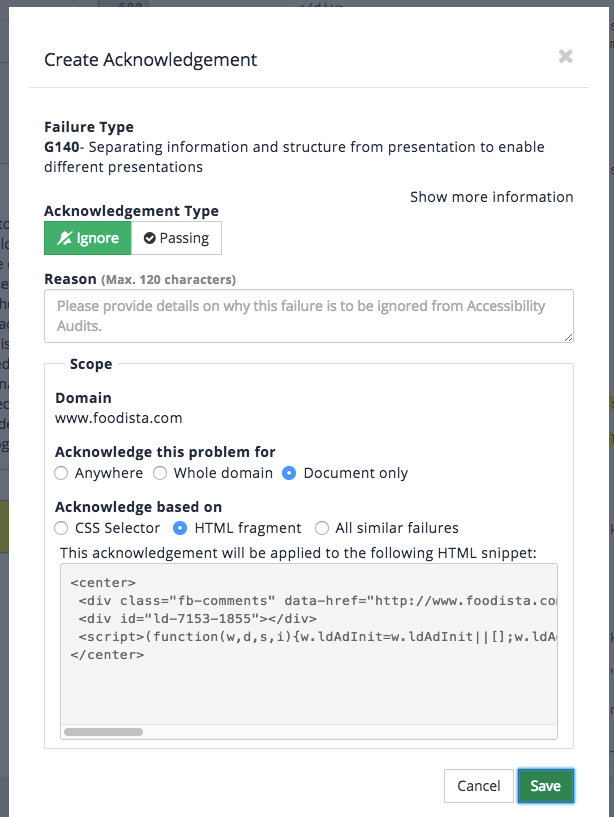Viewport: 614px width, 817px height.
Task: Choose All similar failures option
Action: (322, 528)
